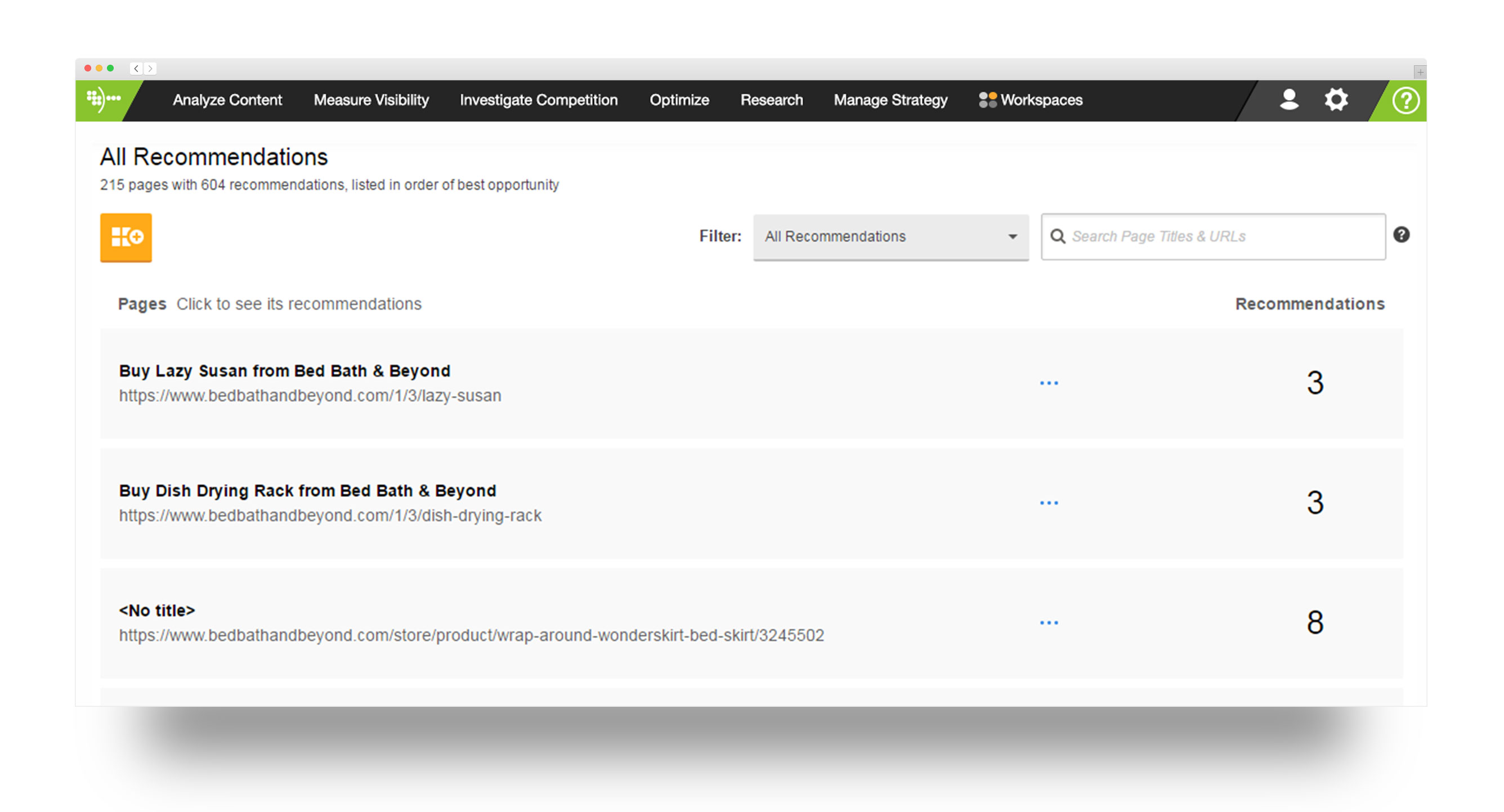Screen dimensions: 1504x812
Task: Open the Optimize menu
Action: 679,100
